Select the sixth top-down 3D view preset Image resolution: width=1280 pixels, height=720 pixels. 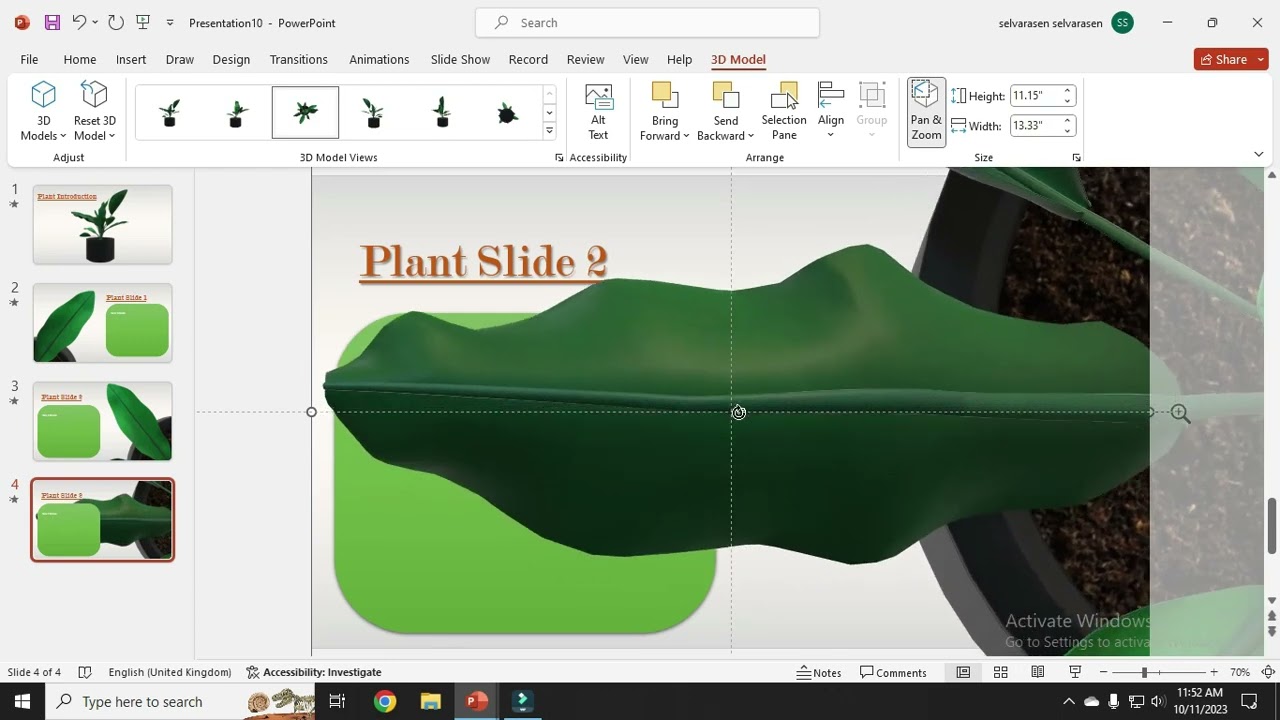click(x=508, y=112)
